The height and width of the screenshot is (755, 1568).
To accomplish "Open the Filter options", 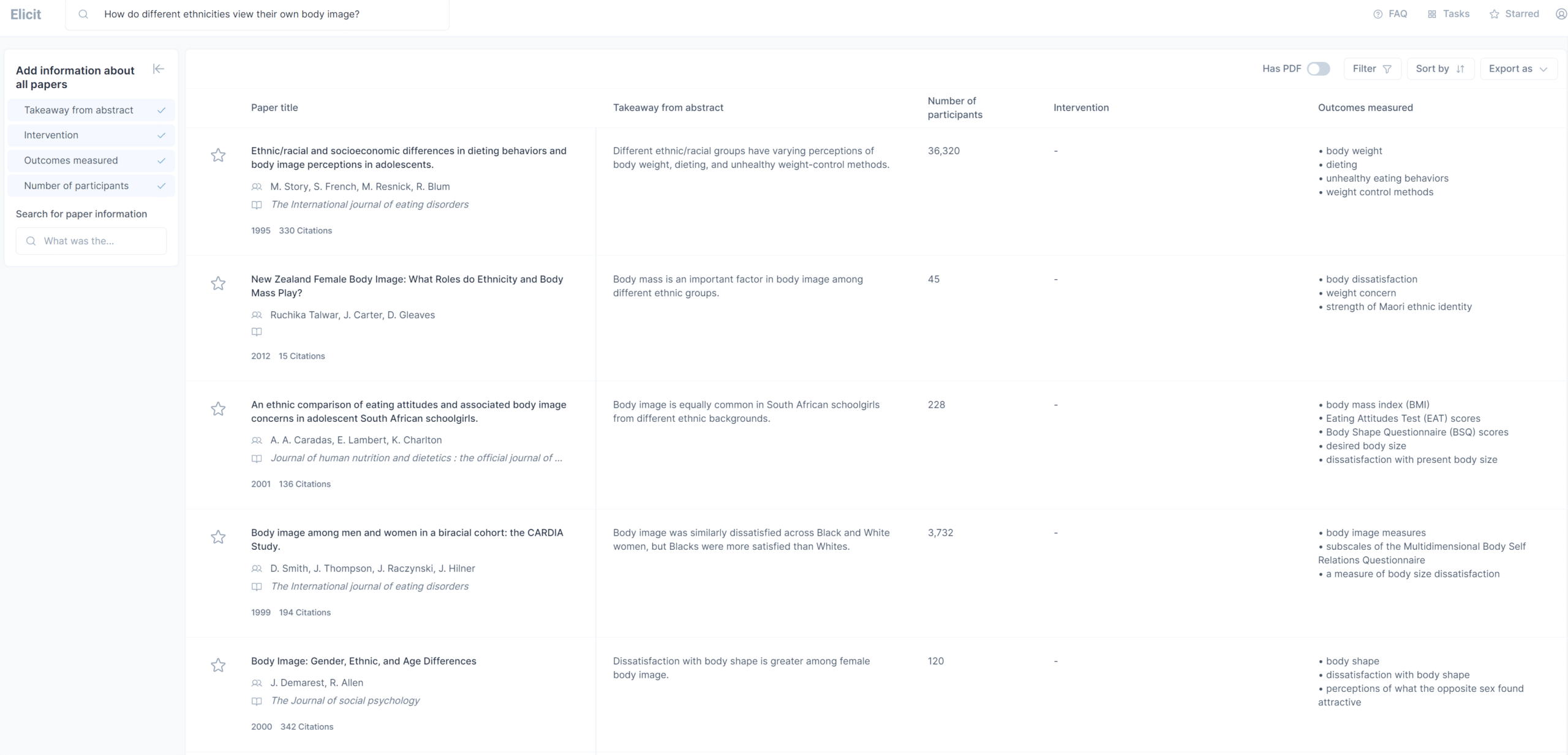I will [1371, 69].
